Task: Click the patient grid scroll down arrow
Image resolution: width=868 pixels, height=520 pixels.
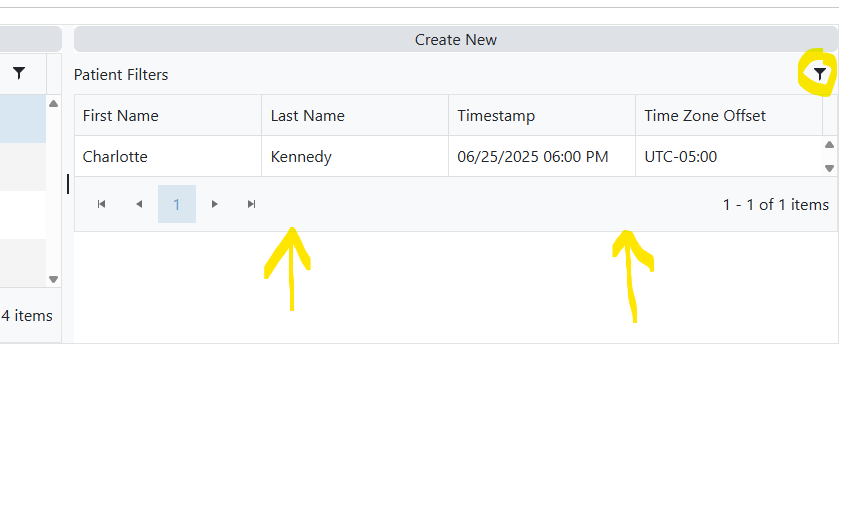Action: point(829,168)
